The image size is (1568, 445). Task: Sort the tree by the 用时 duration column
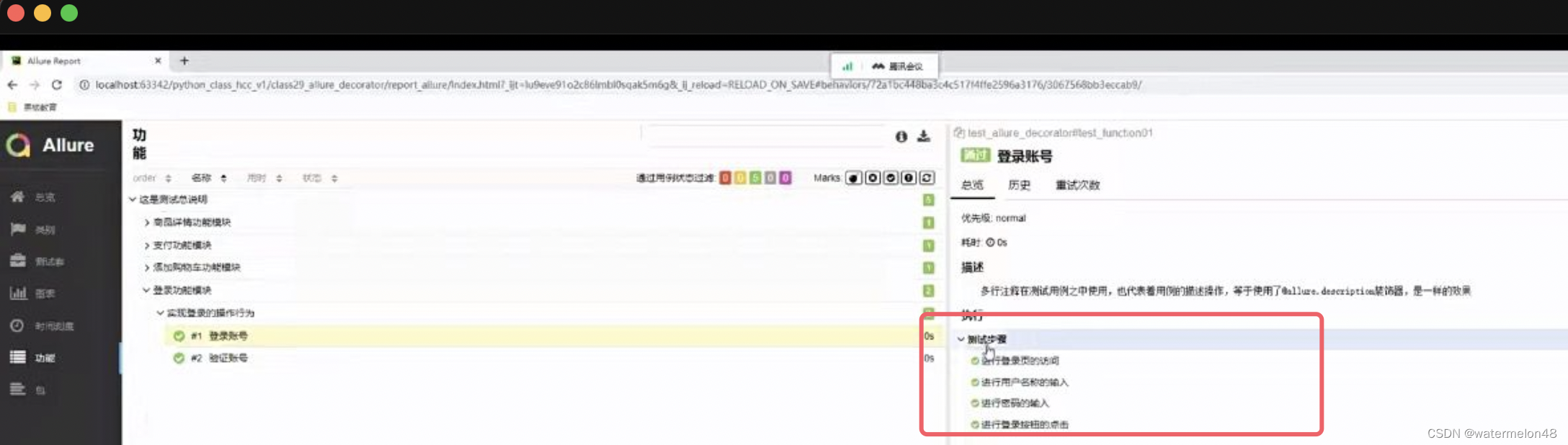point(264,178)
